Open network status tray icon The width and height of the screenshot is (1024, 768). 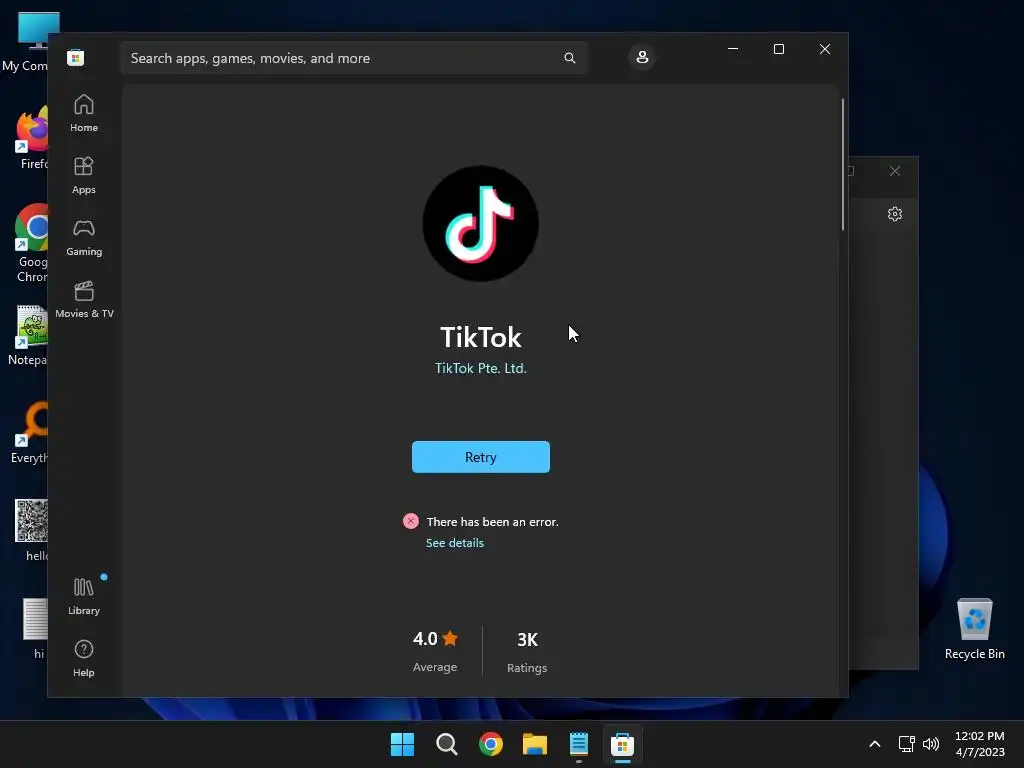(906, 744)
